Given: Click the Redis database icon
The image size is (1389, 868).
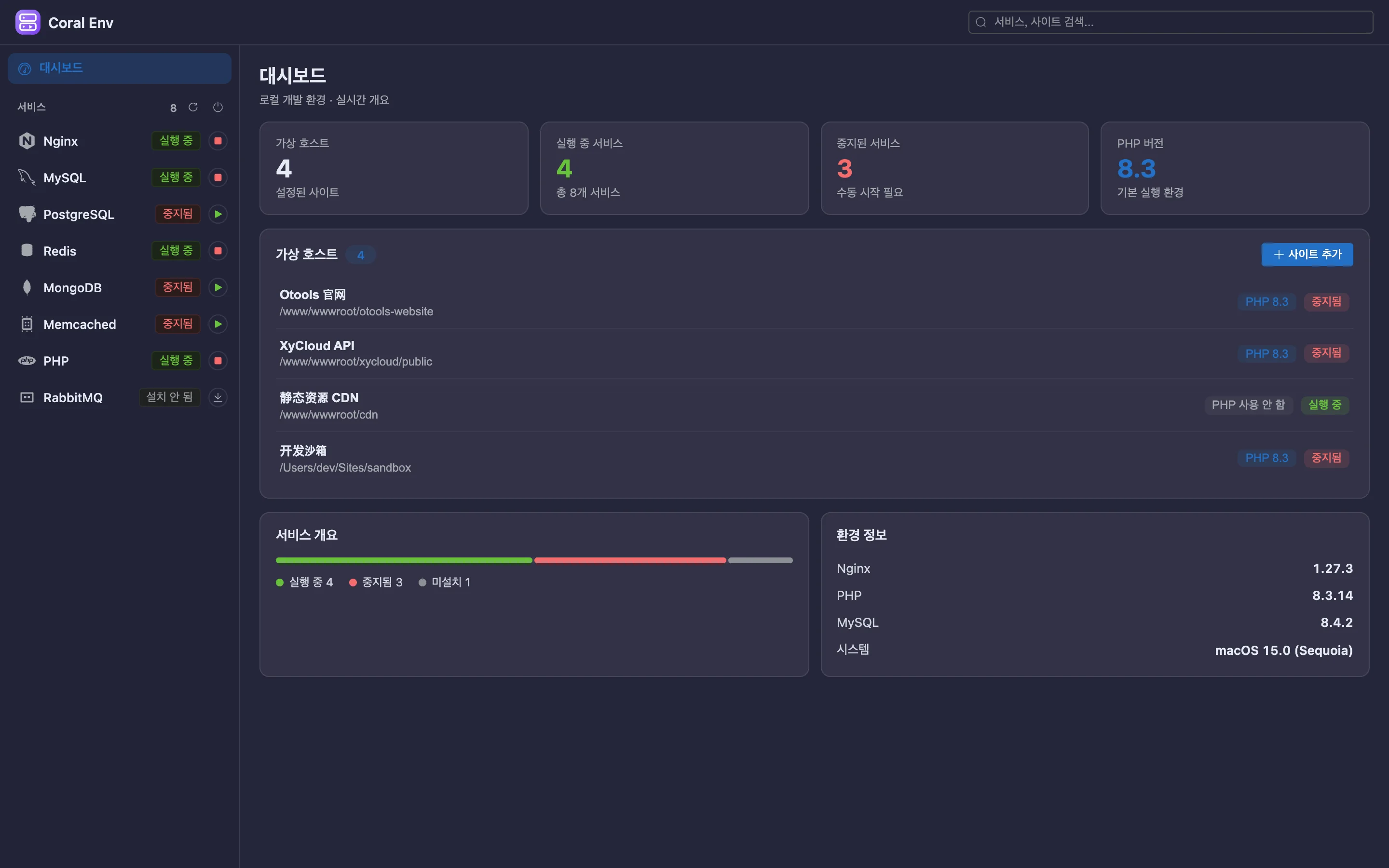Looking at the screenshot, I should [x=27, y=250].
